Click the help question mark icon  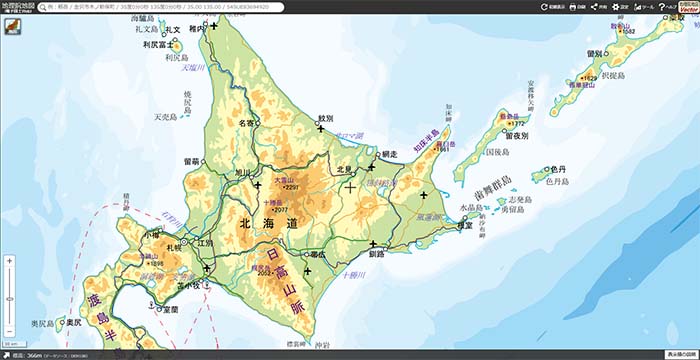662,7
